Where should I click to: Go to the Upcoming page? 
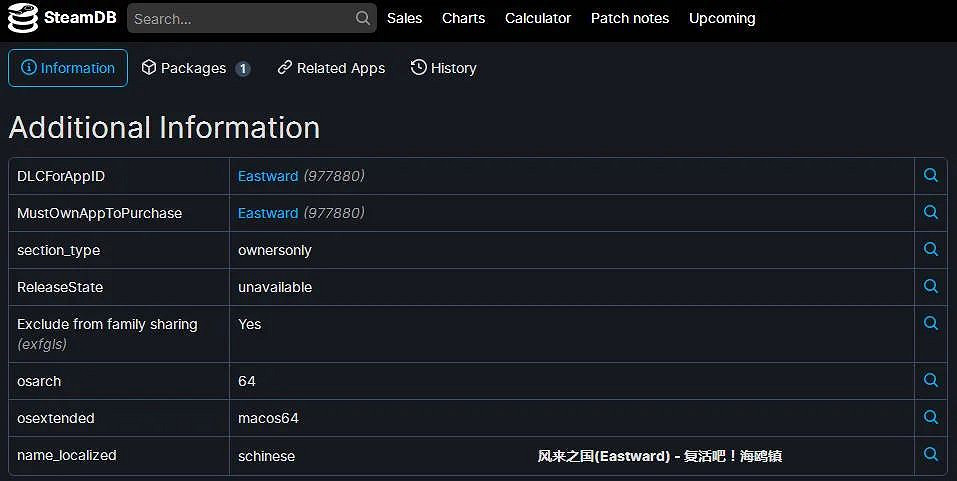point(722,18)
